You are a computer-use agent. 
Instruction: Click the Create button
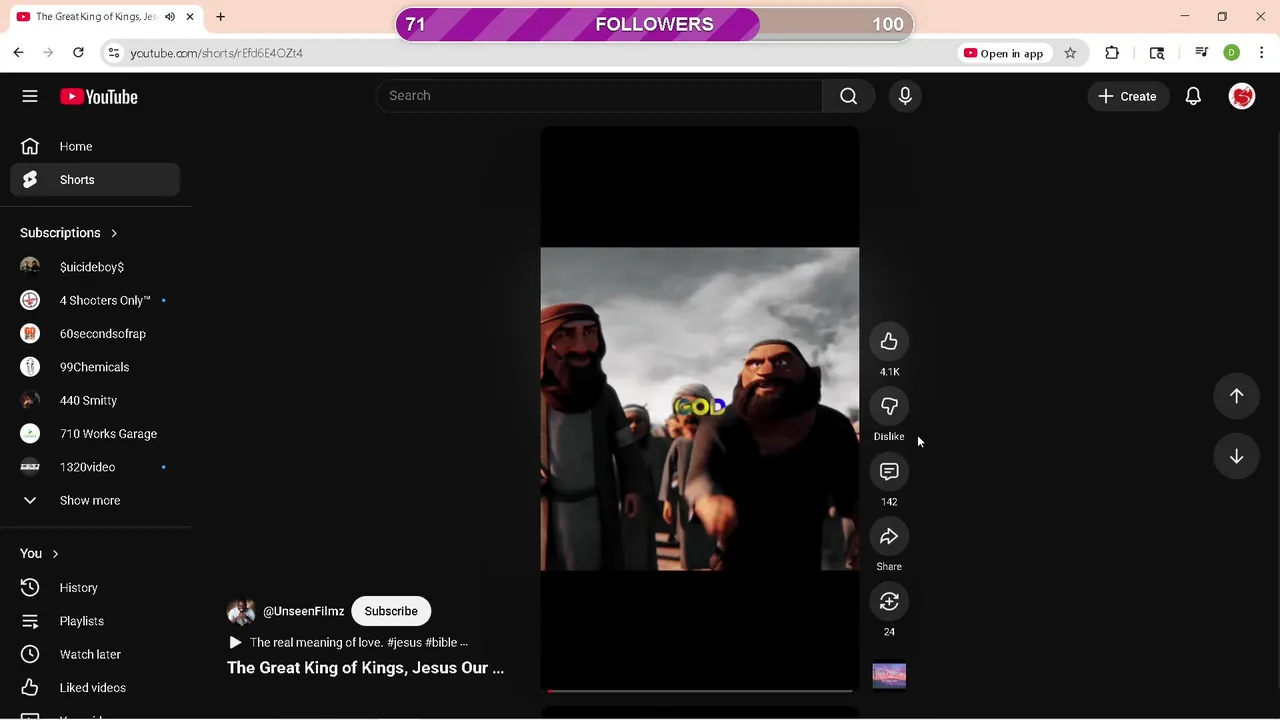[1127, 96]
